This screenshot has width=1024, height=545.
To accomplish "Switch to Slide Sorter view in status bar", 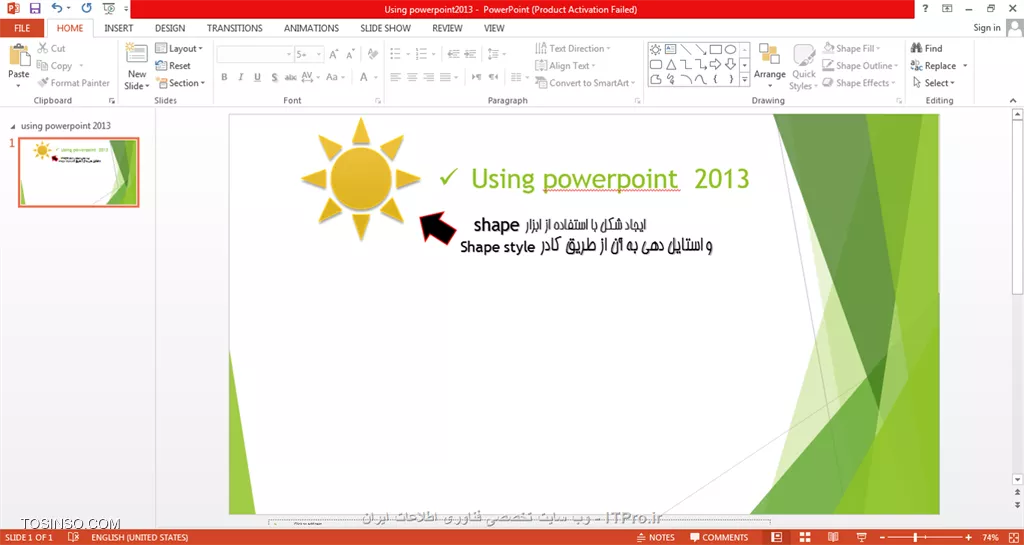I will click(x=805, y=537).
